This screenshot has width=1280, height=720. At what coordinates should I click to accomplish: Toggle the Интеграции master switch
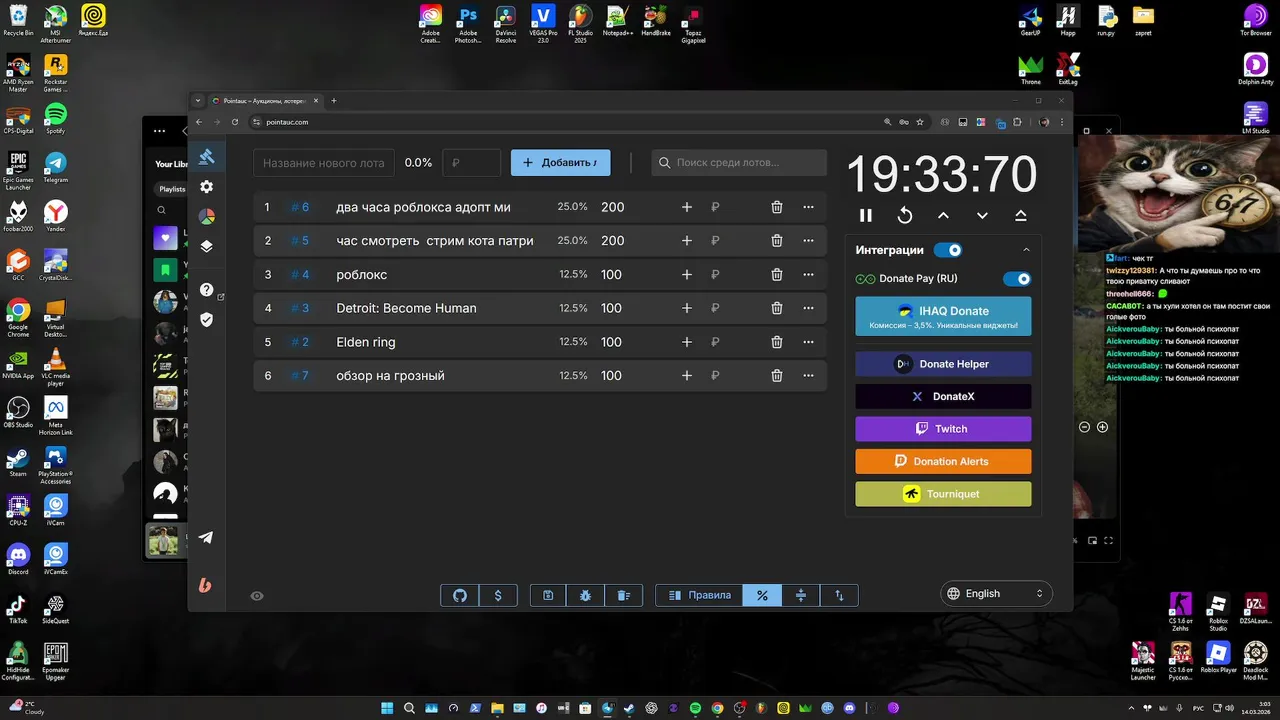(948, 250)
